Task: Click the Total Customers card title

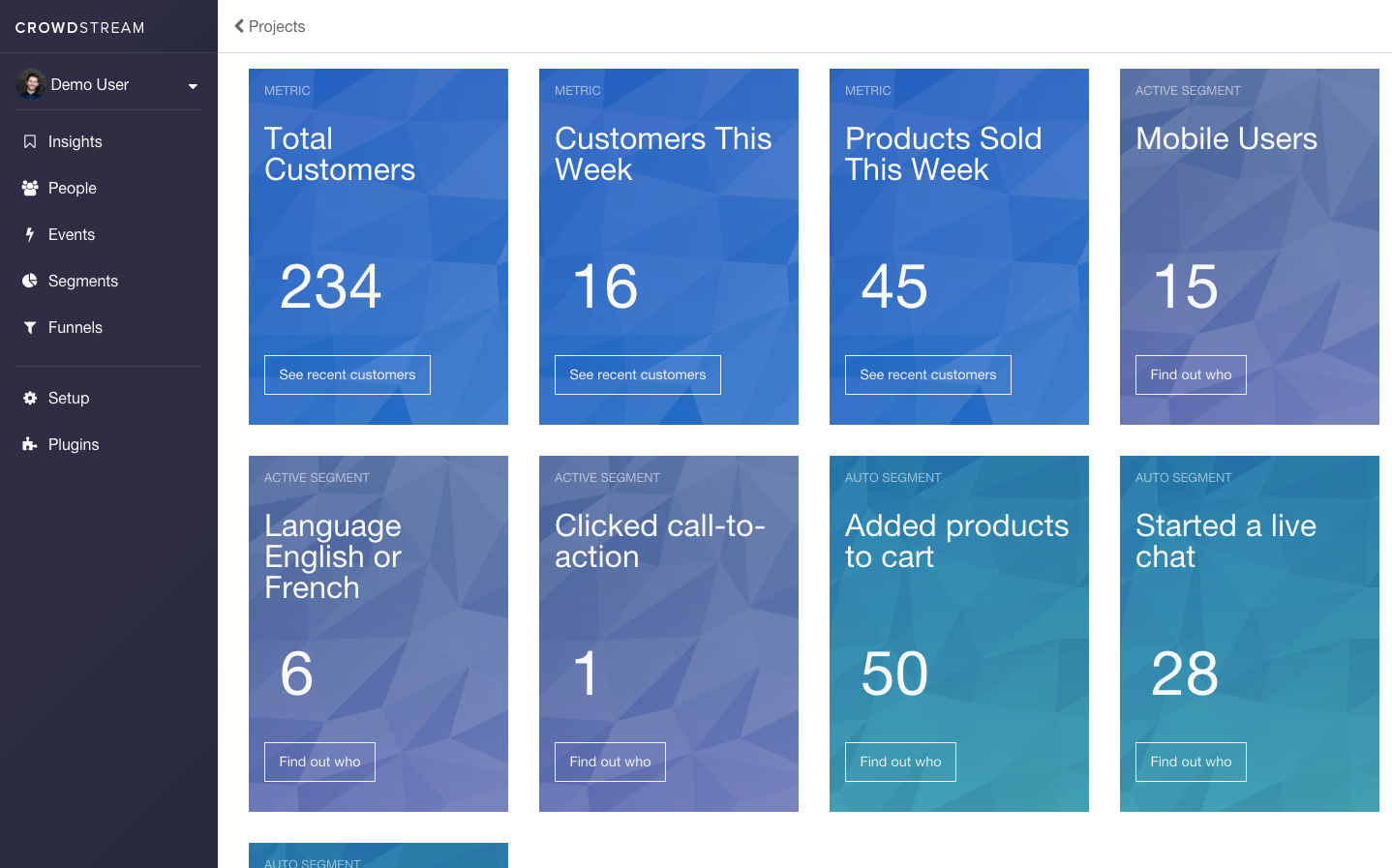Action: pyautogui.click(x=340, y=154)
